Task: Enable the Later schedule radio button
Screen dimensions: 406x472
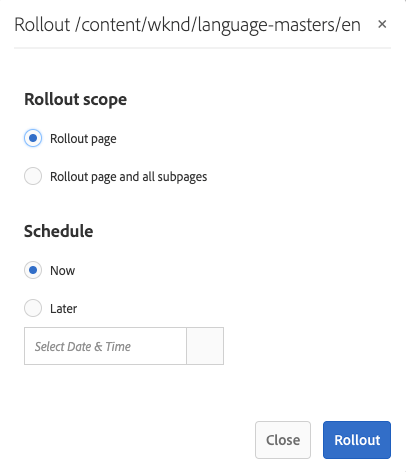Action: [x=33, y=308]
